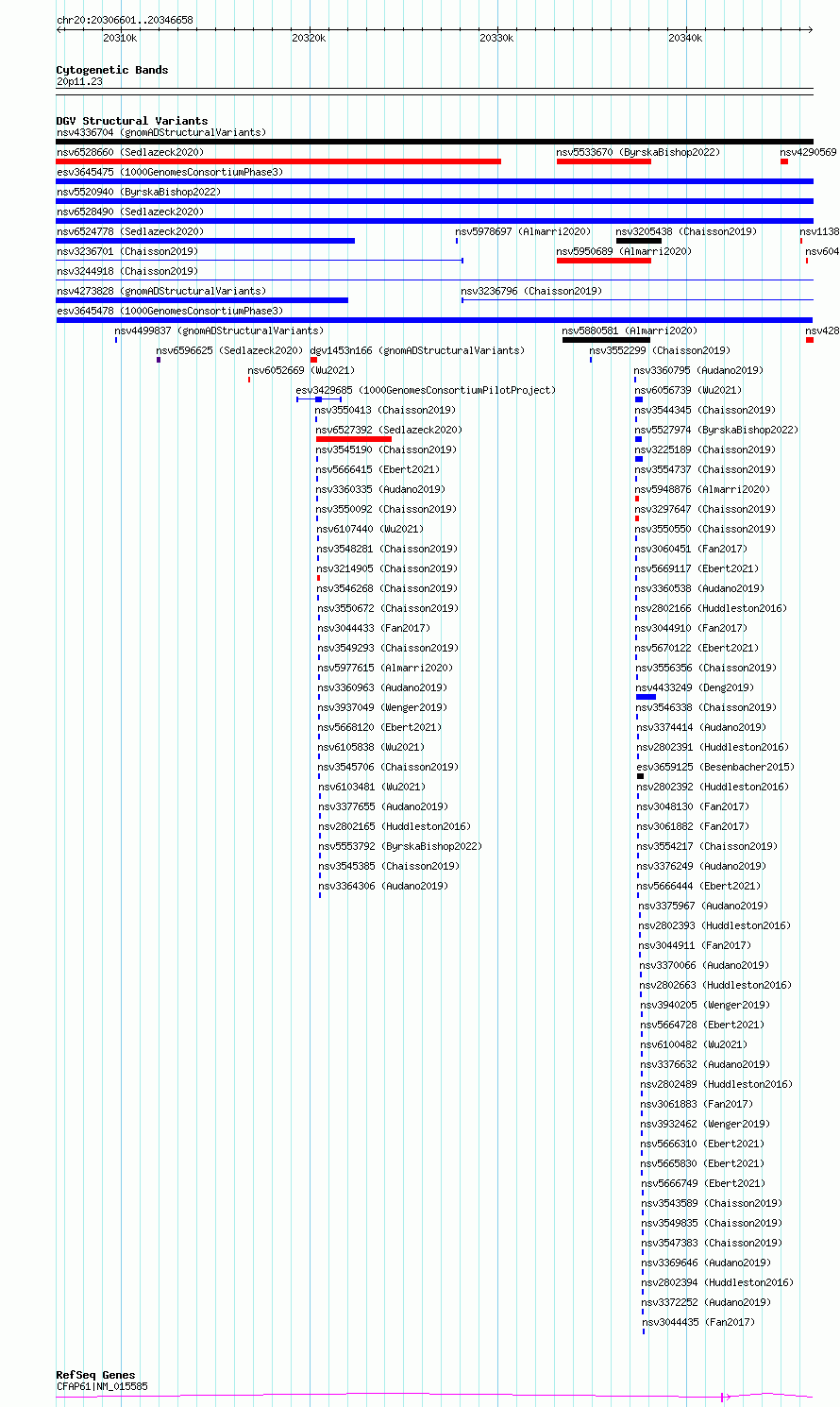Click the nsv3044433 Fan2017 label

point(374,628)
